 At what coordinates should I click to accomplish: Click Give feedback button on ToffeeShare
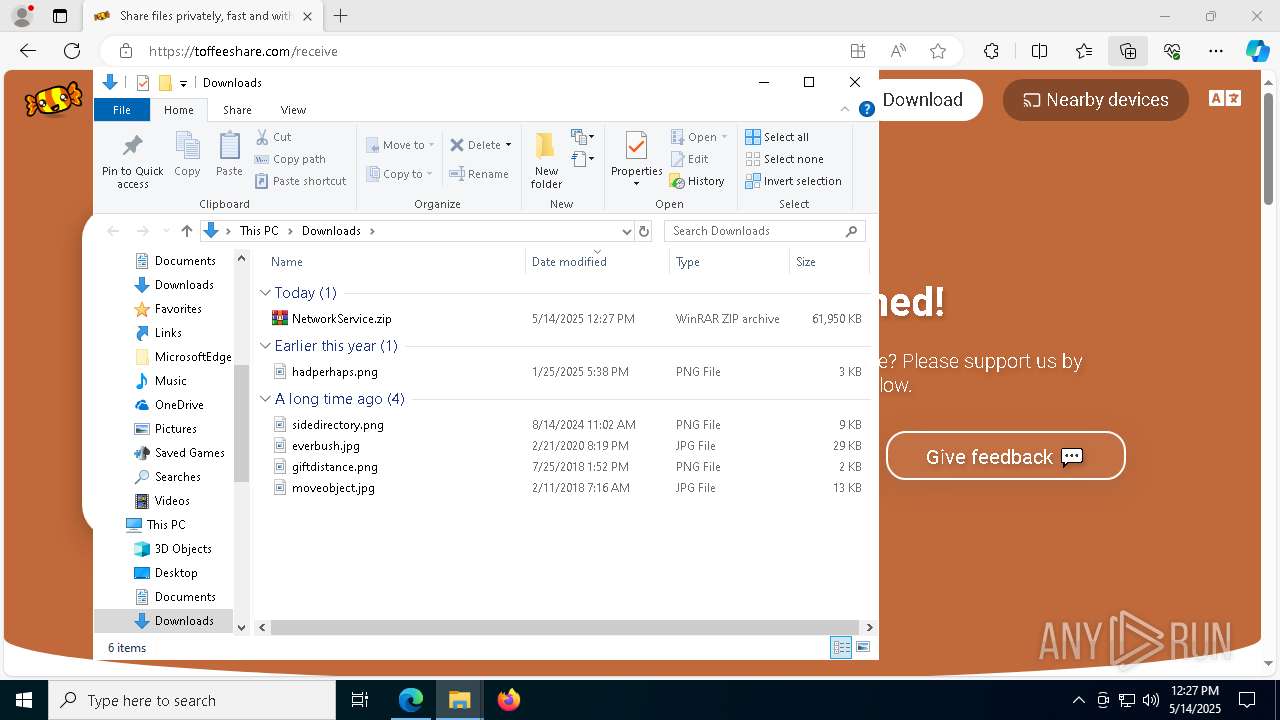pos(1006,456)
